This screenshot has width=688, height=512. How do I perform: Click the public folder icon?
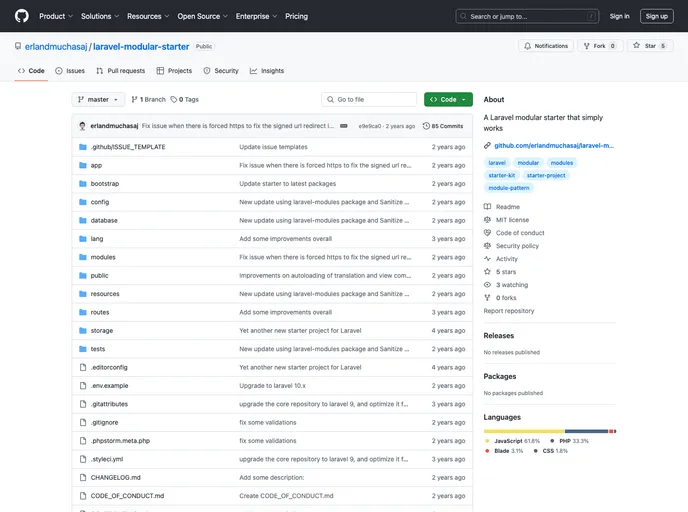82,276
